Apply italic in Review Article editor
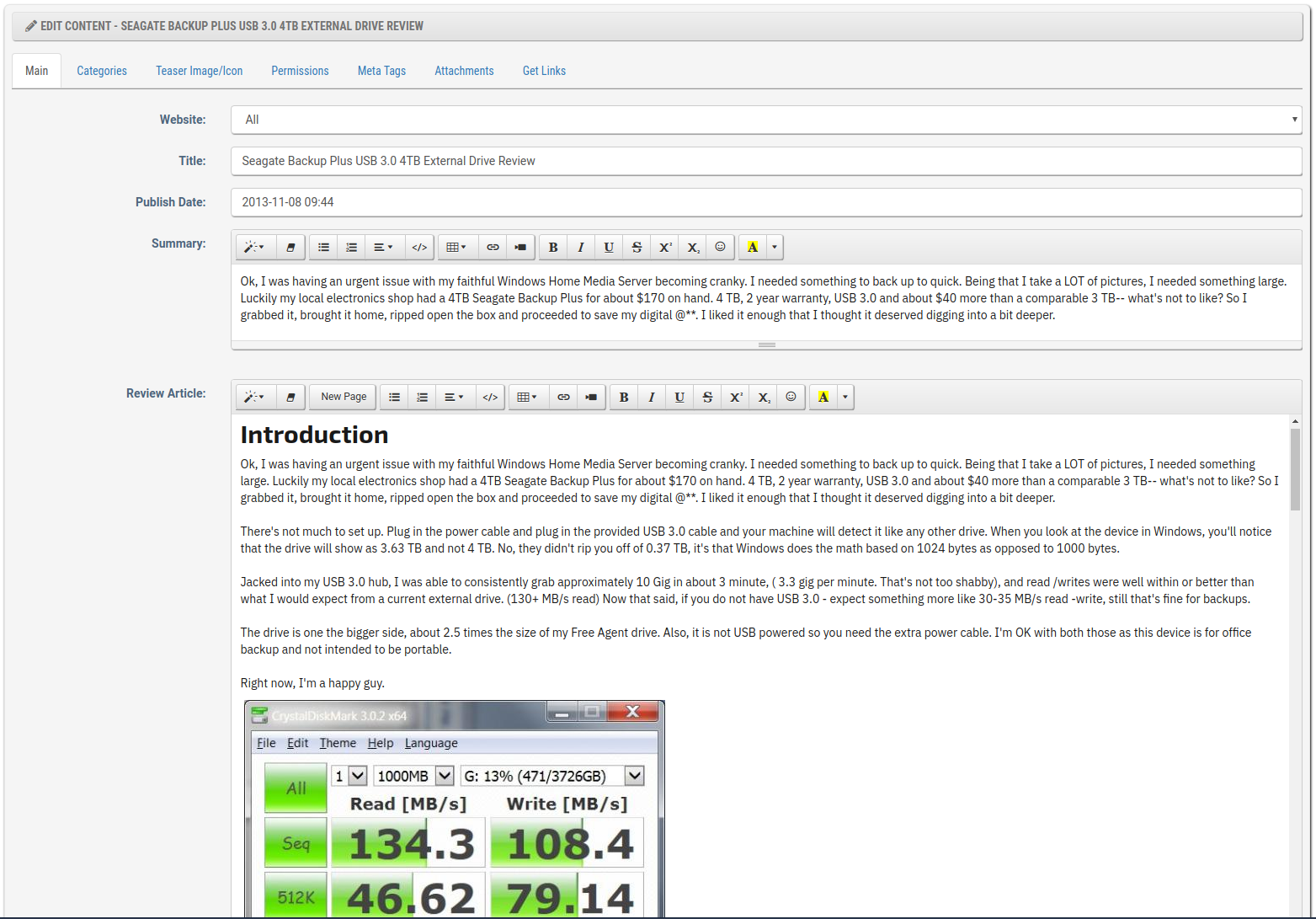Image resolution: width=1316 pixels, height=919 pixels. pyautogui.click(x=652, y=397)
